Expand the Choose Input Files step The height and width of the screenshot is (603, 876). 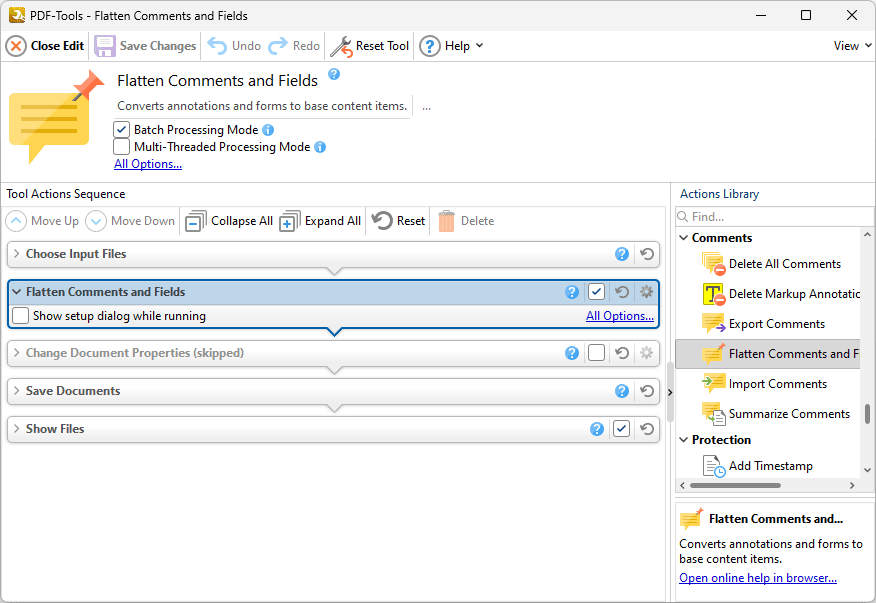[17, 254]
